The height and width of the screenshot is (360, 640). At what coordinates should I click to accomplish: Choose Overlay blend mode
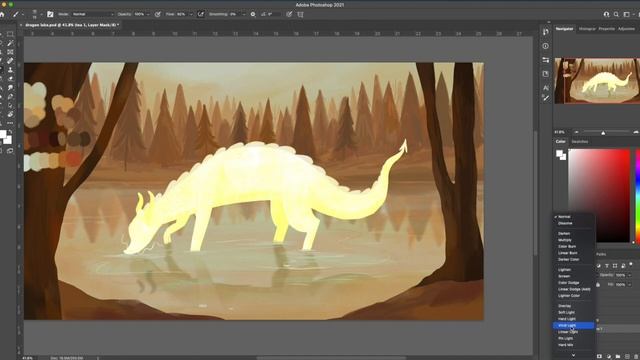click(564, 306)
